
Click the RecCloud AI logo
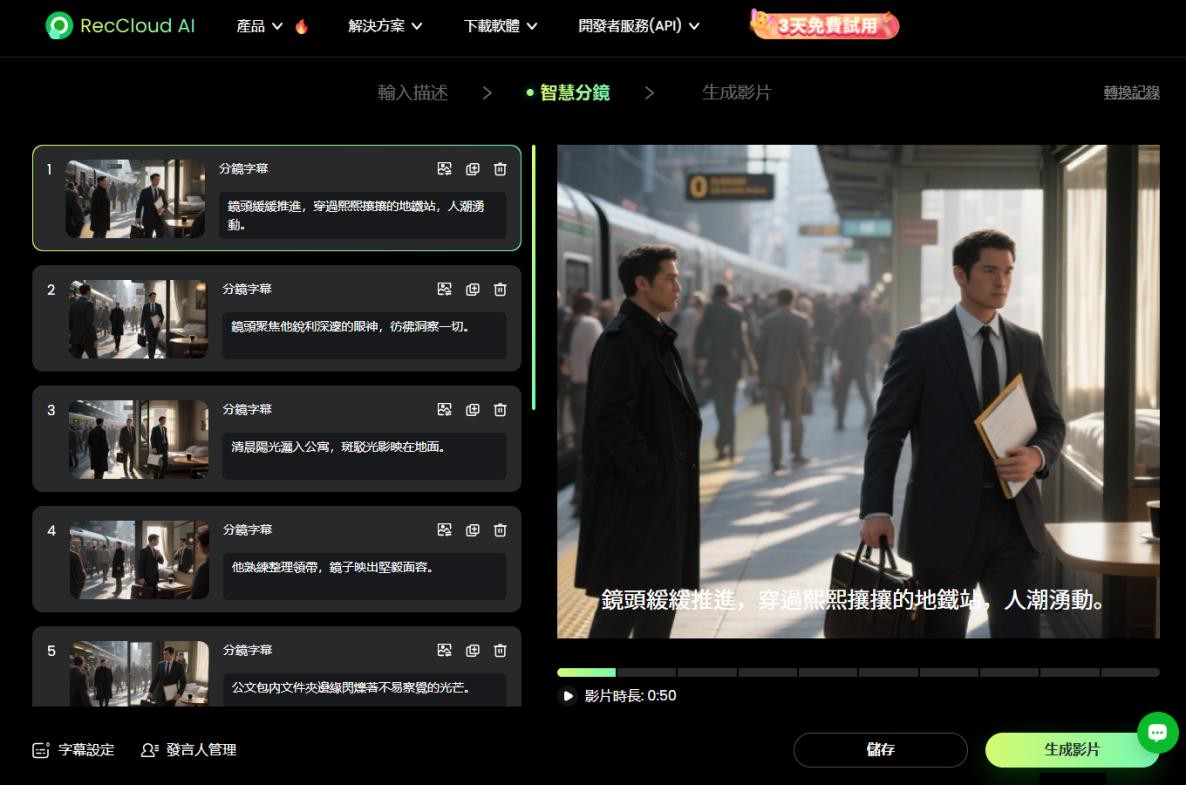(121, 26)
